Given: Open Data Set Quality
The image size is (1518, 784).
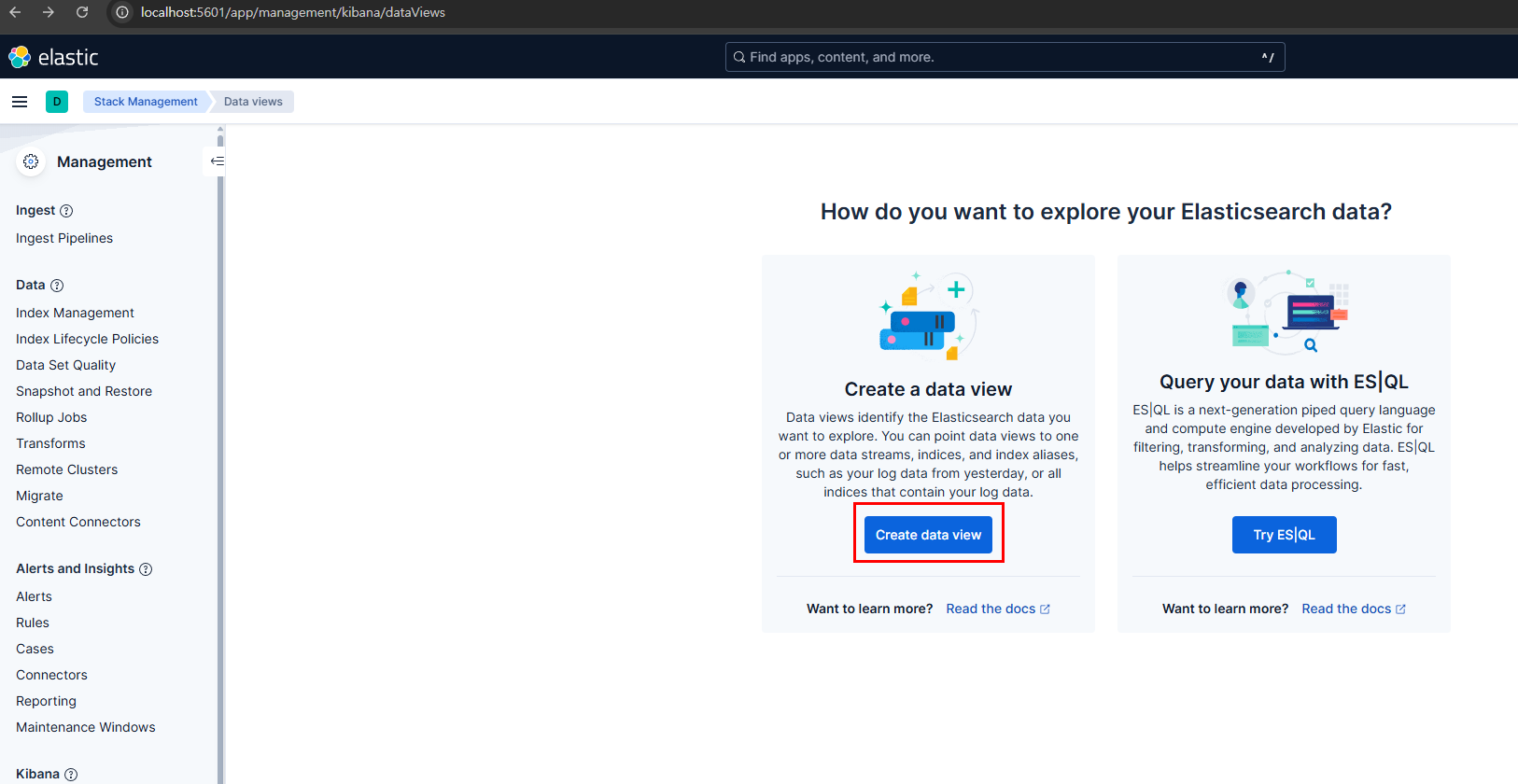Looking at the screenshot, I should click(x=65, y=365).
